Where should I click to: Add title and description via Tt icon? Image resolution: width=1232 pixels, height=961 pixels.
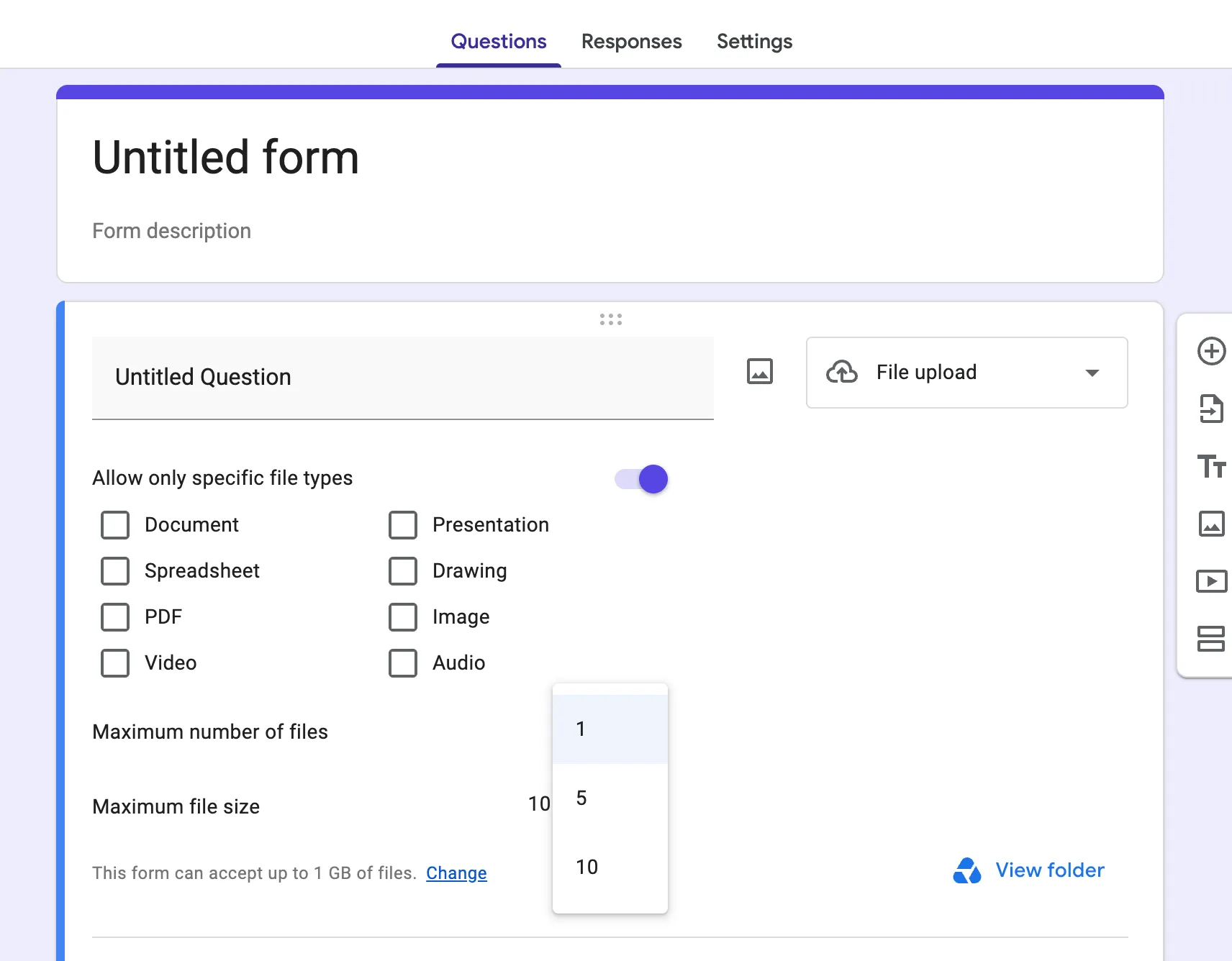tap(1211, 466)
